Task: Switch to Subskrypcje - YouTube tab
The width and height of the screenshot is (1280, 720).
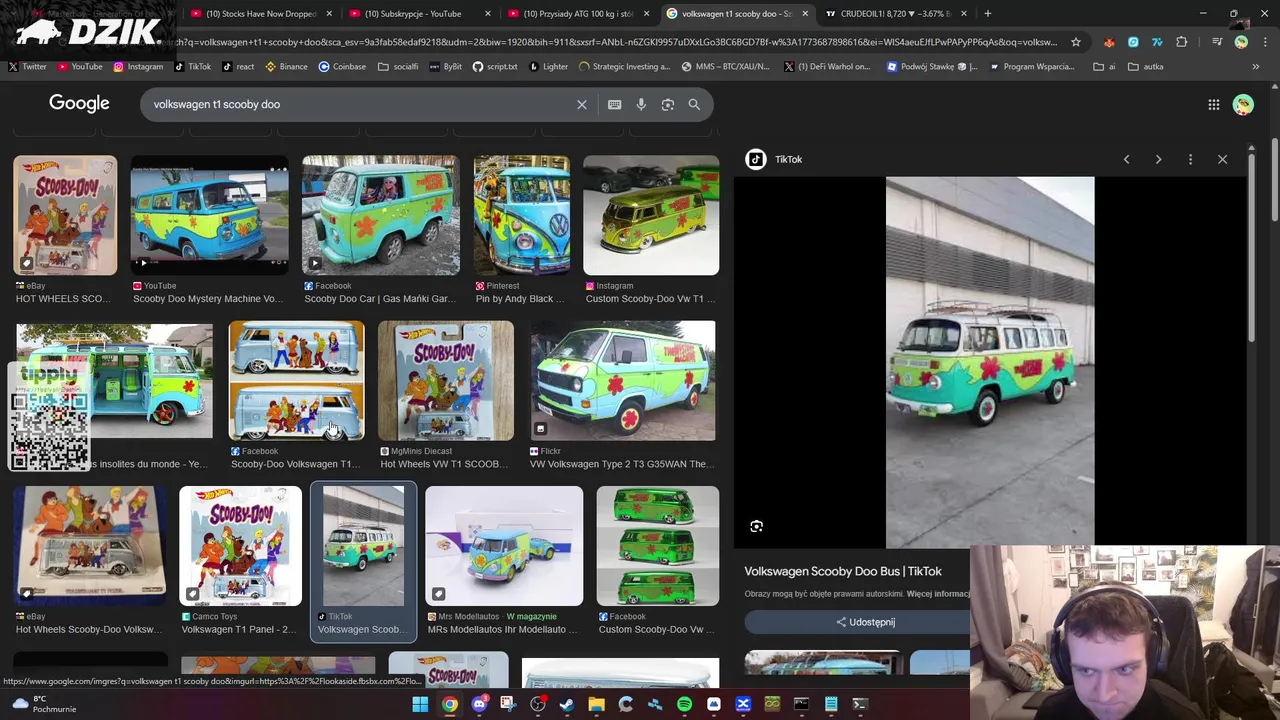Action: (419, 14)
